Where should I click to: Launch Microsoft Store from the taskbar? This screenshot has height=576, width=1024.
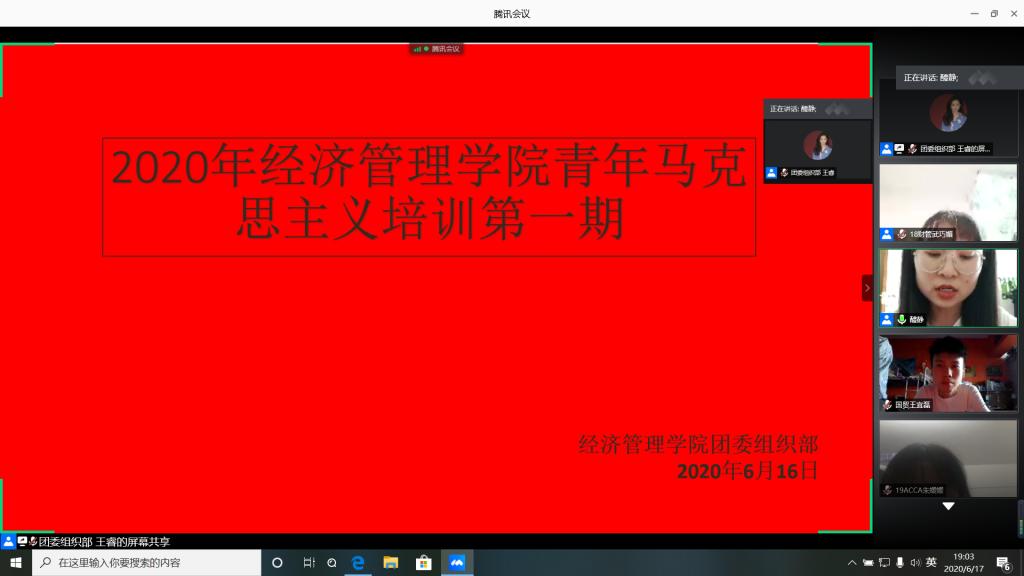[423, 562]
